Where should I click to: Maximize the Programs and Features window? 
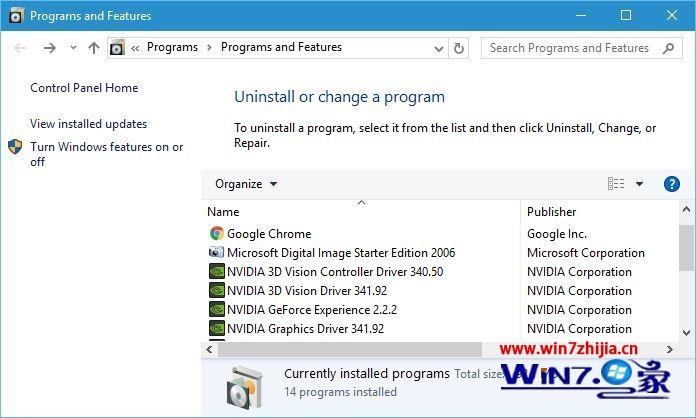click(x=626, y=15)
